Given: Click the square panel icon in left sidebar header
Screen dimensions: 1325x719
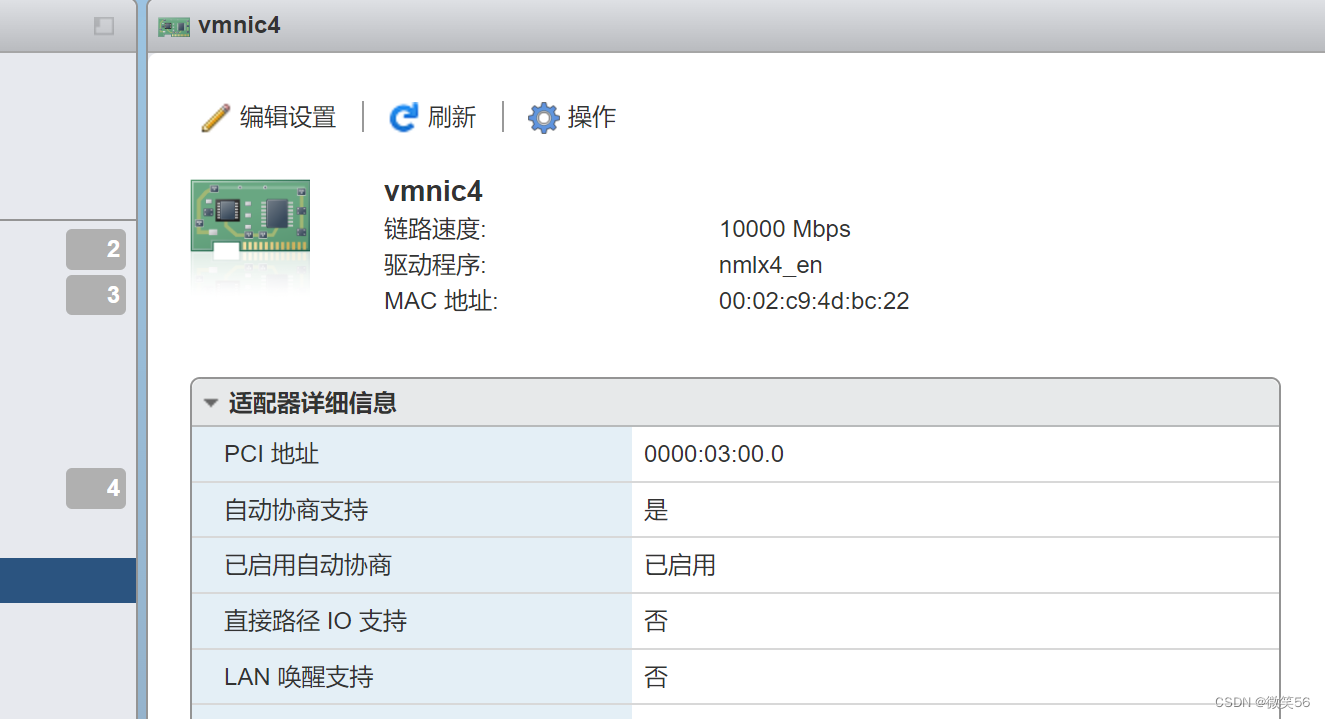Looking at the screenshot, I should point(104,26).
